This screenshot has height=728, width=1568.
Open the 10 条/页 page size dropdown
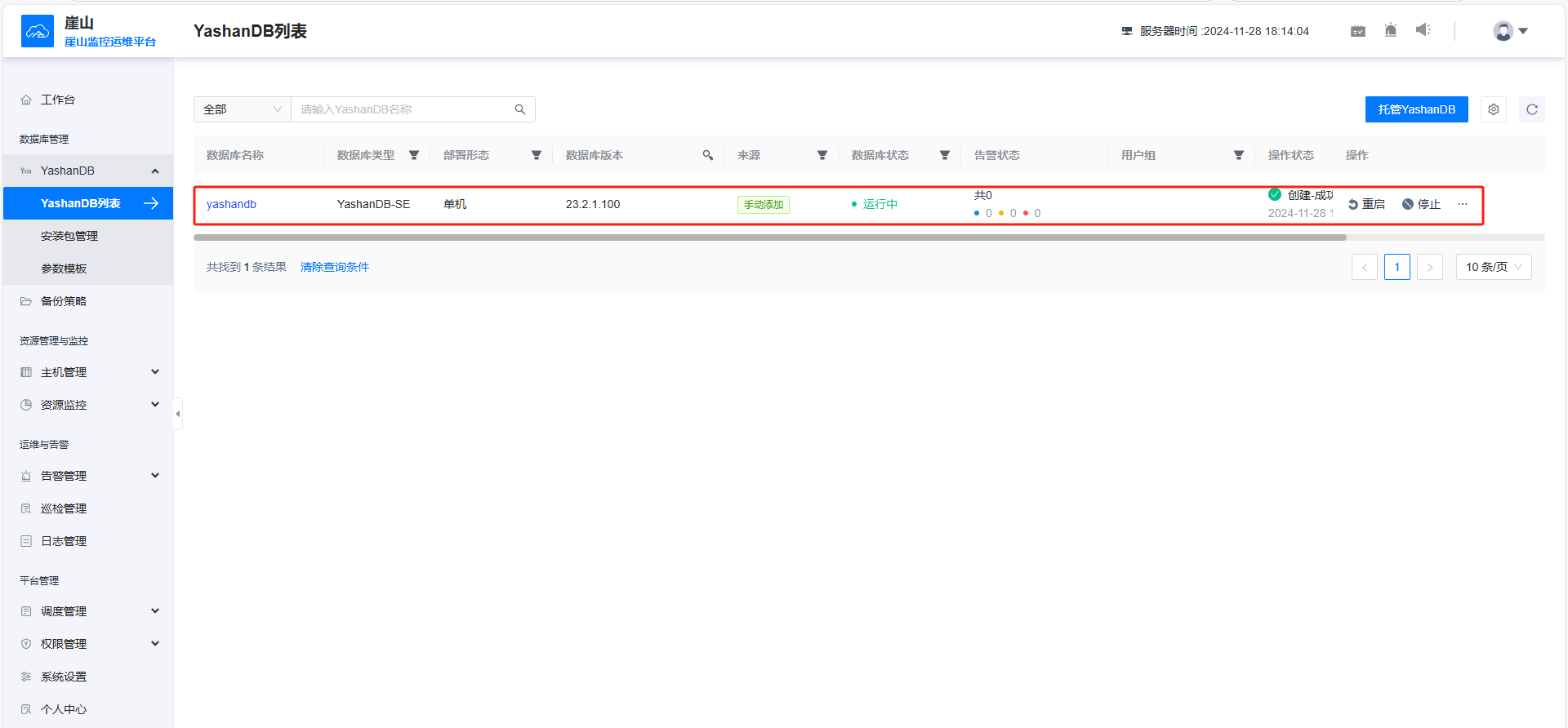pyautogui.click(x=1494, y=267)
